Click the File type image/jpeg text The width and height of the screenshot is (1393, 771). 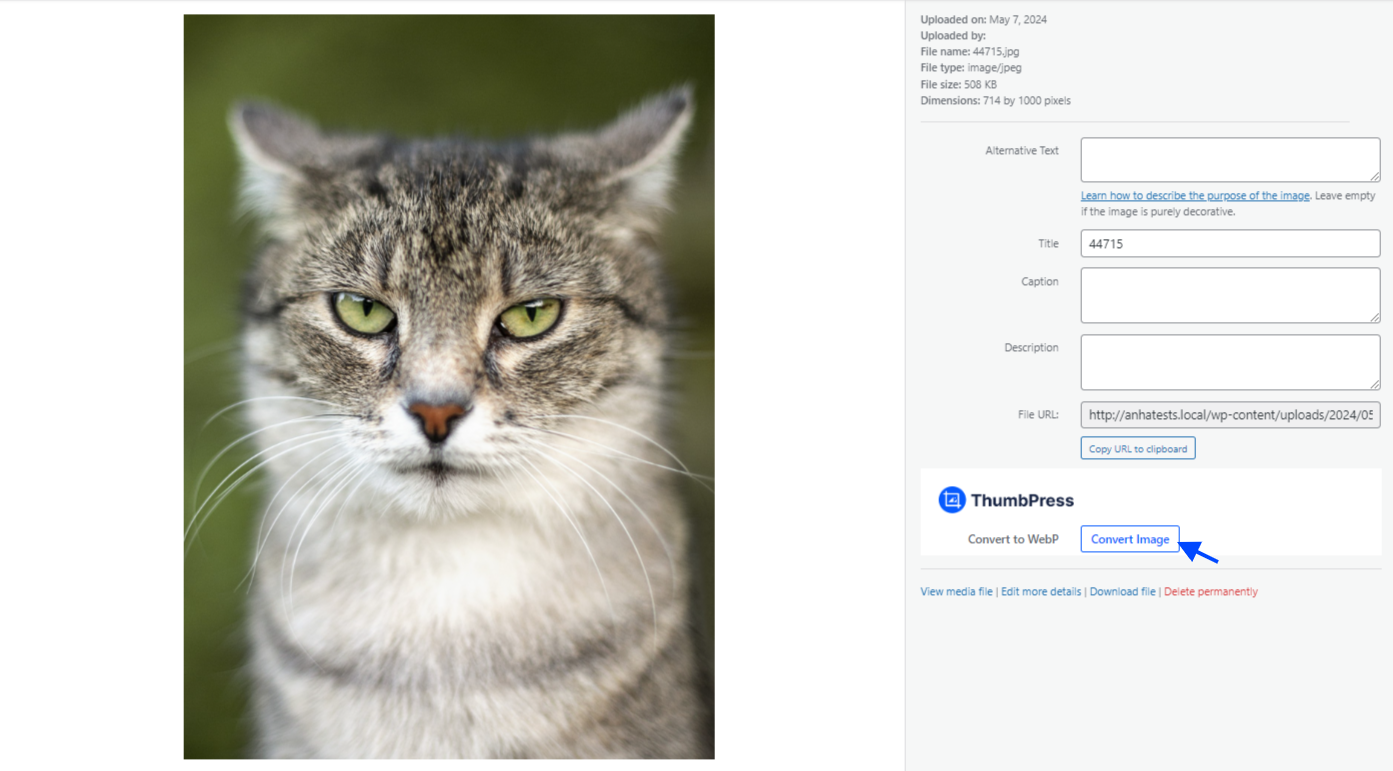(x=971, y=68)
